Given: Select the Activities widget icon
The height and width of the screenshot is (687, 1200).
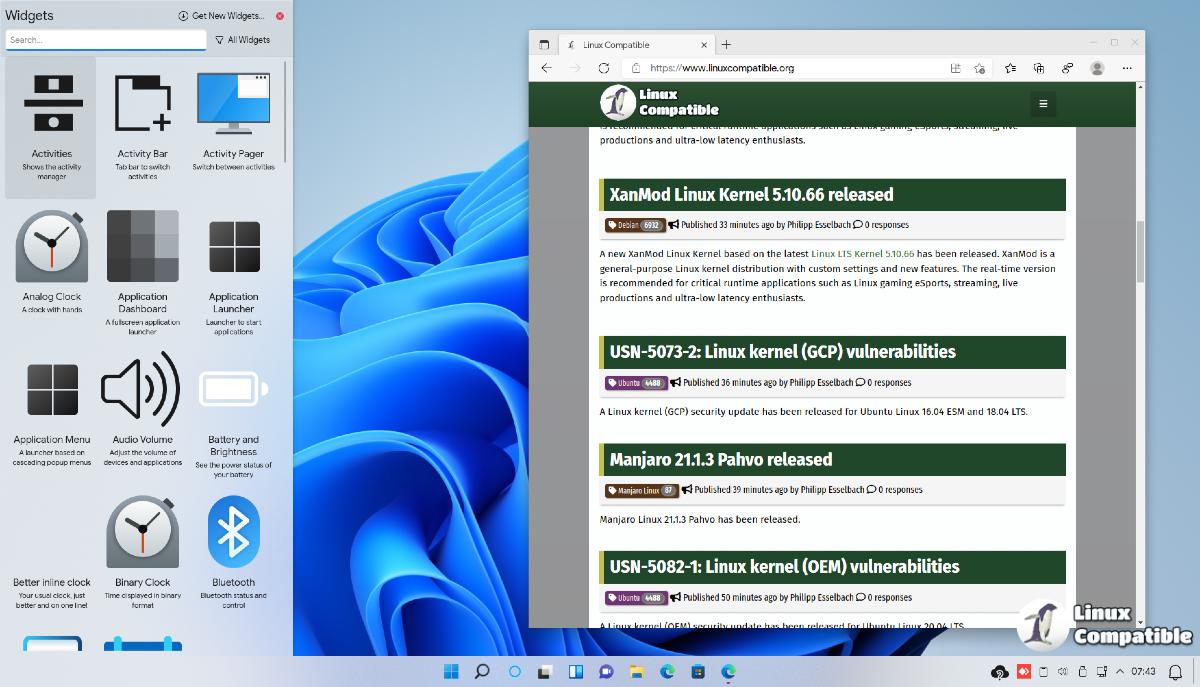Looking at the screenshot, I should (x=51, y=104).
